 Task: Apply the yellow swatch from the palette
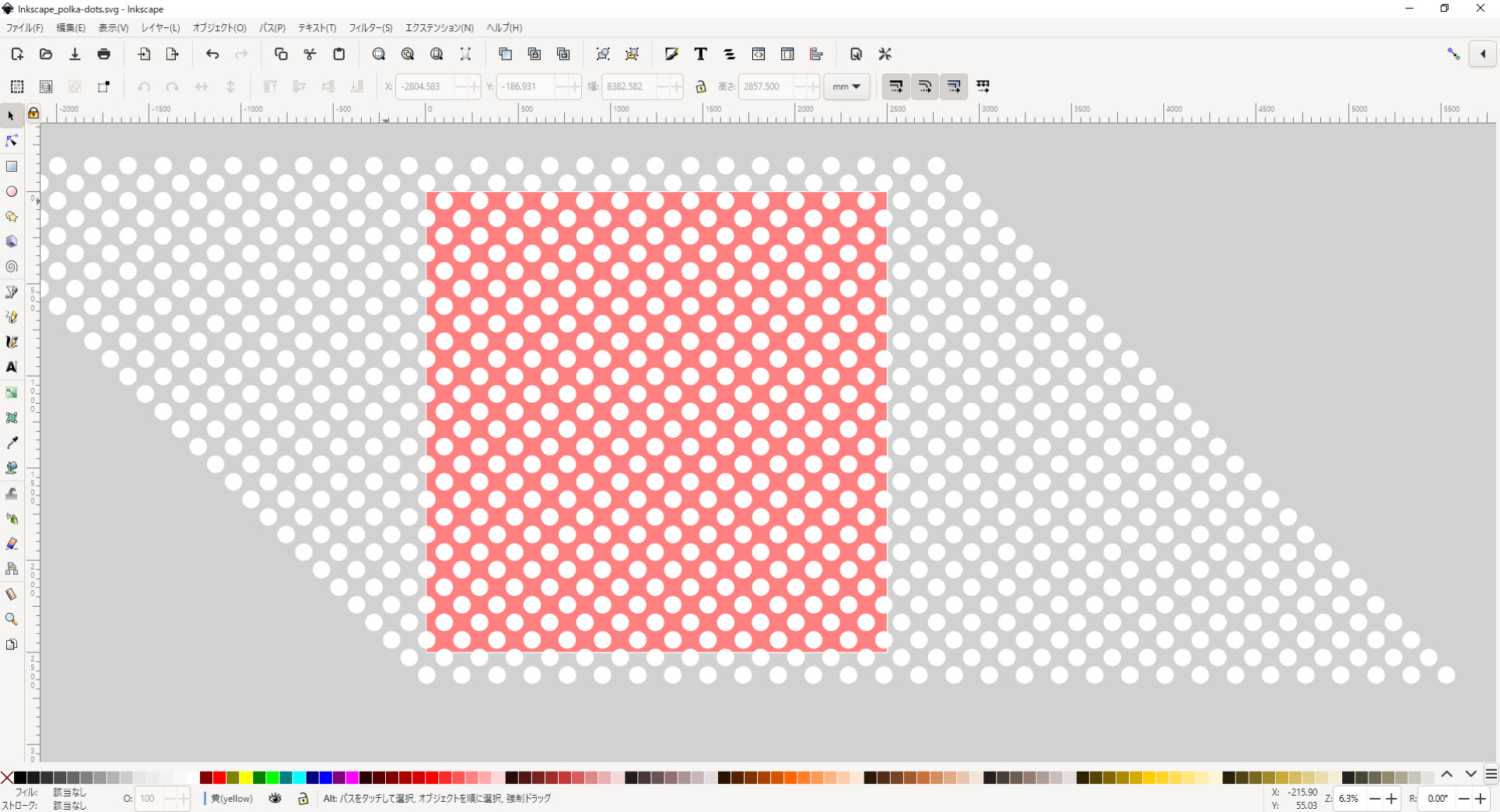click(246, 778)
